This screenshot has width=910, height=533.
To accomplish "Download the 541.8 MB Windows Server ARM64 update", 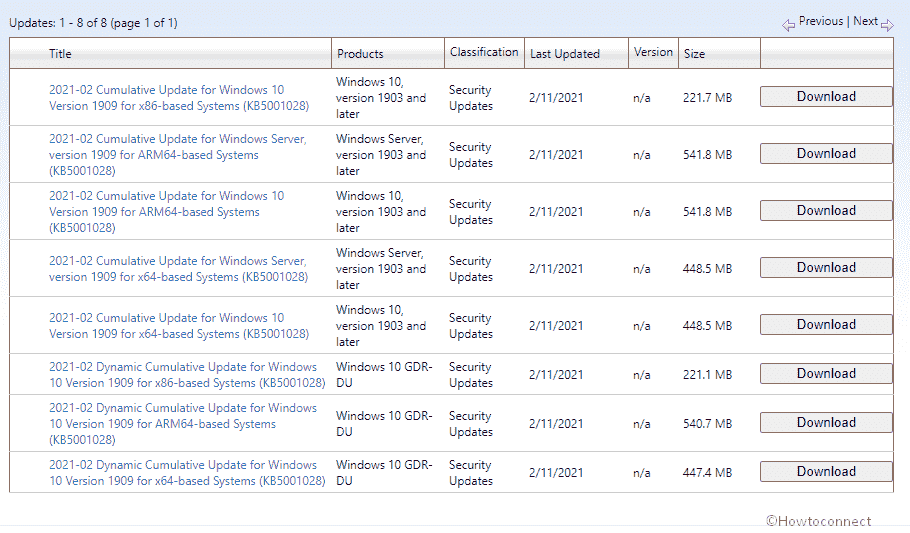I will (826, 154).
